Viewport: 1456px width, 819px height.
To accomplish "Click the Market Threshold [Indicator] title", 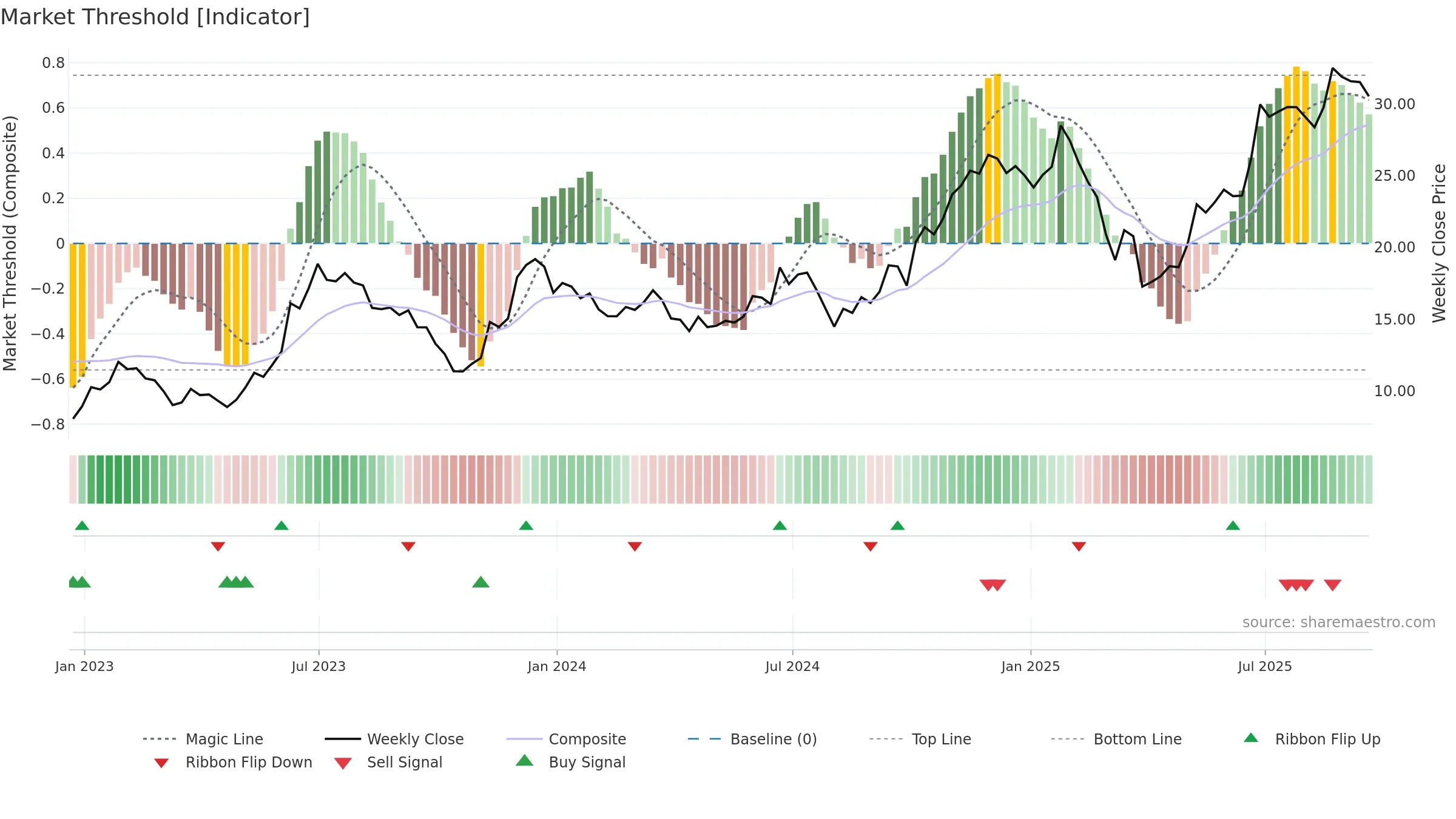I will 155,17.
